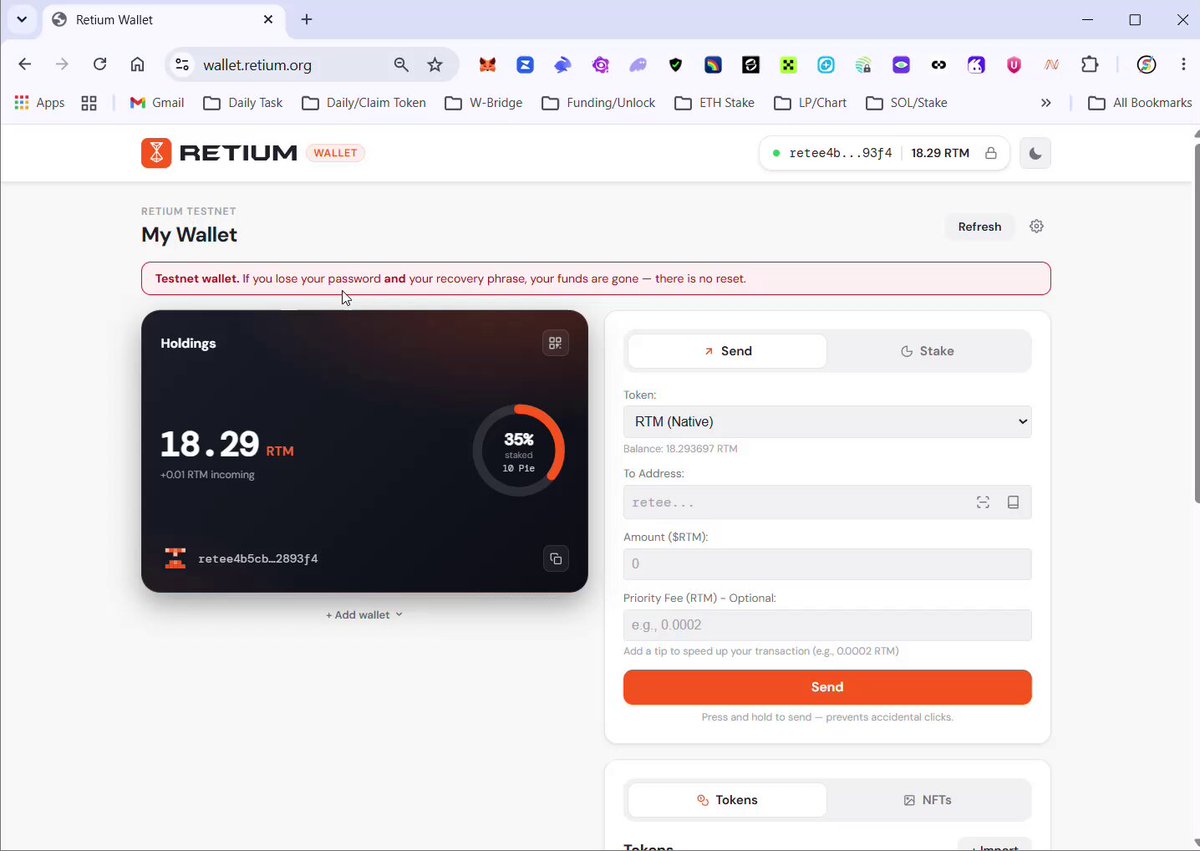The image size is (1200, 851).
Task: Go to browser home page
Action: click(x=138, y=65)
